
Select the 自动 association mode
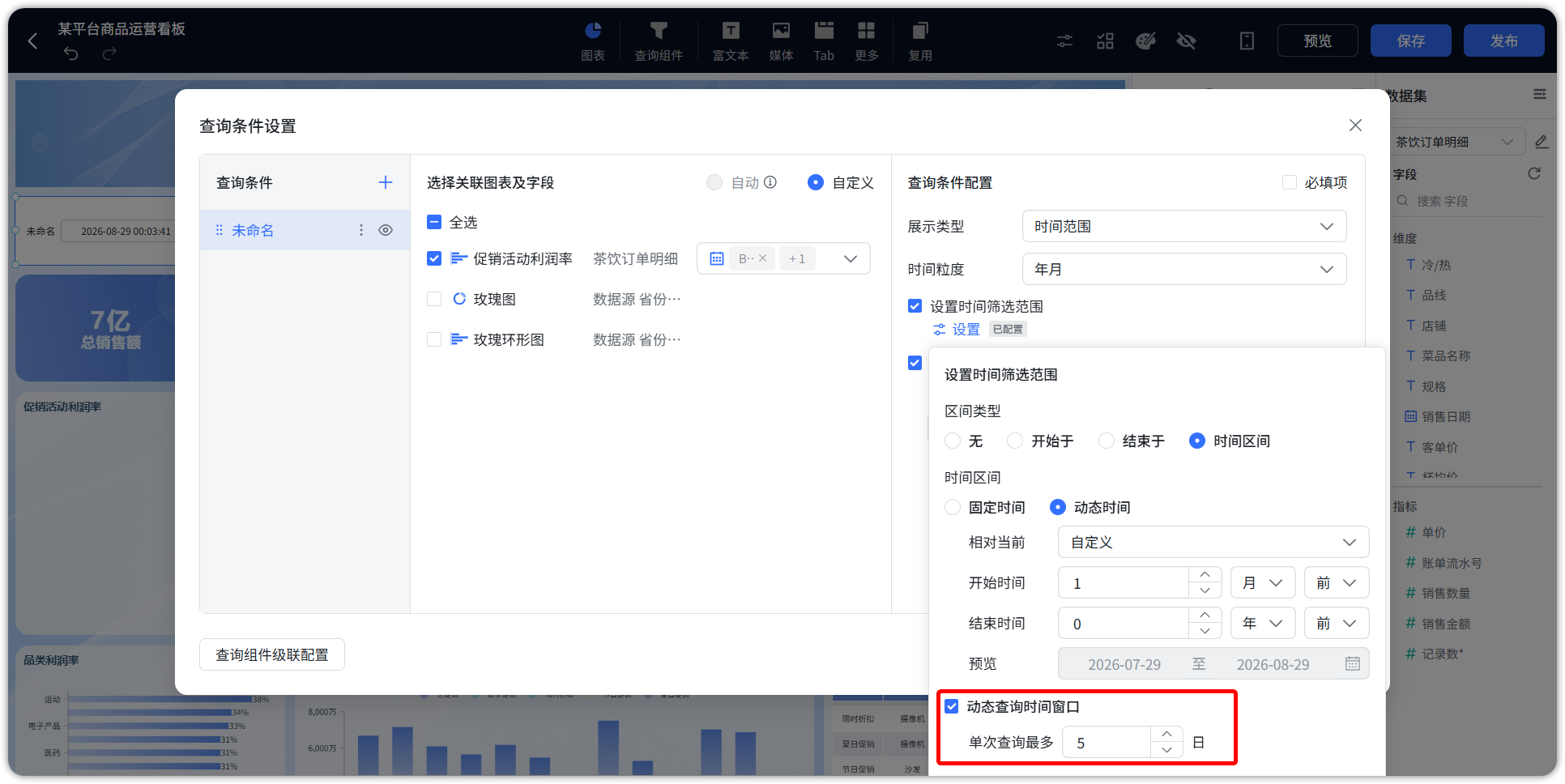pyautogui.click(x=714, y=182)
